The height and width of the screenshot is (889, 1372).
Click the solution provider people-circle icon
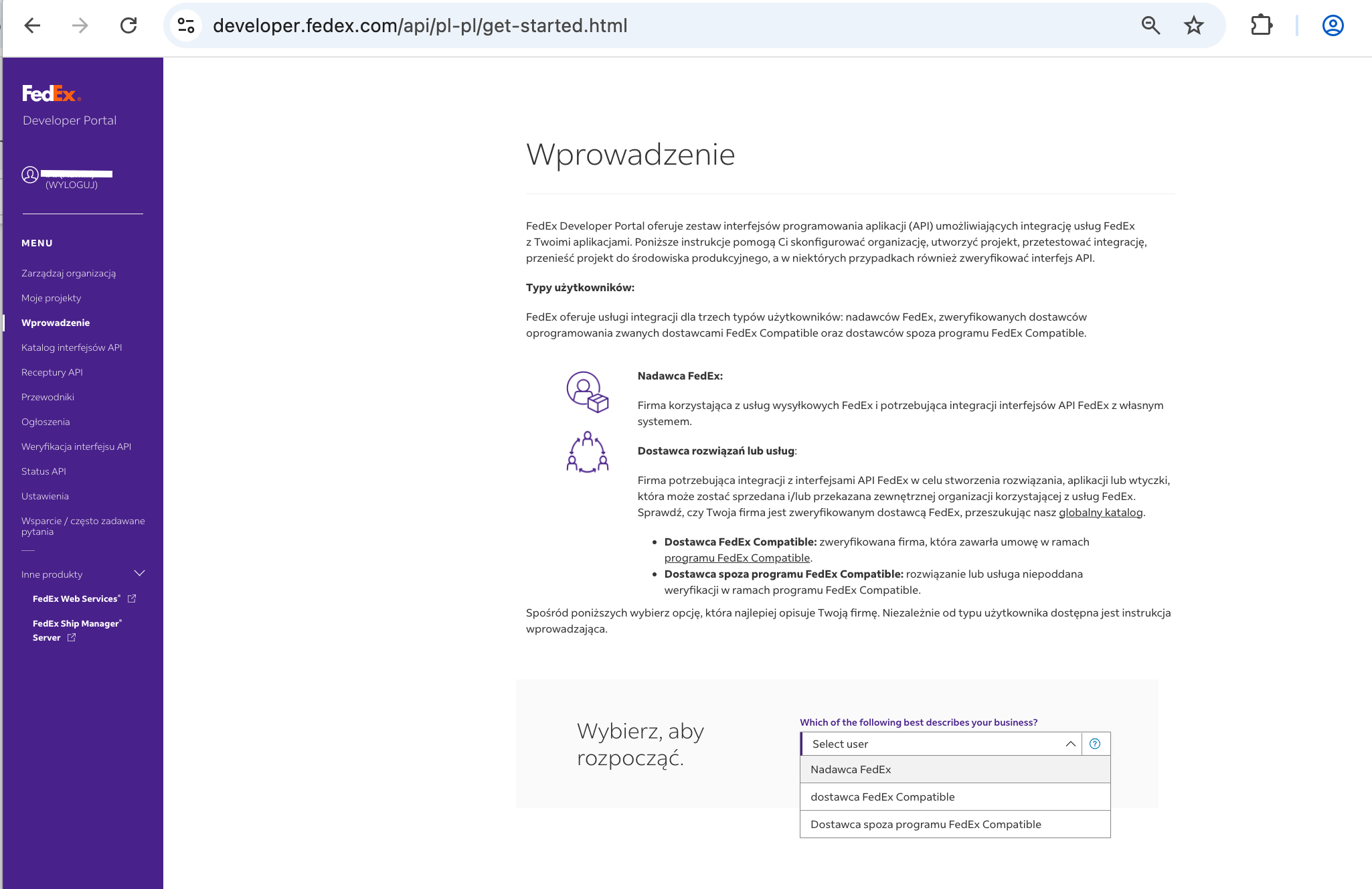tap(587, 453)
